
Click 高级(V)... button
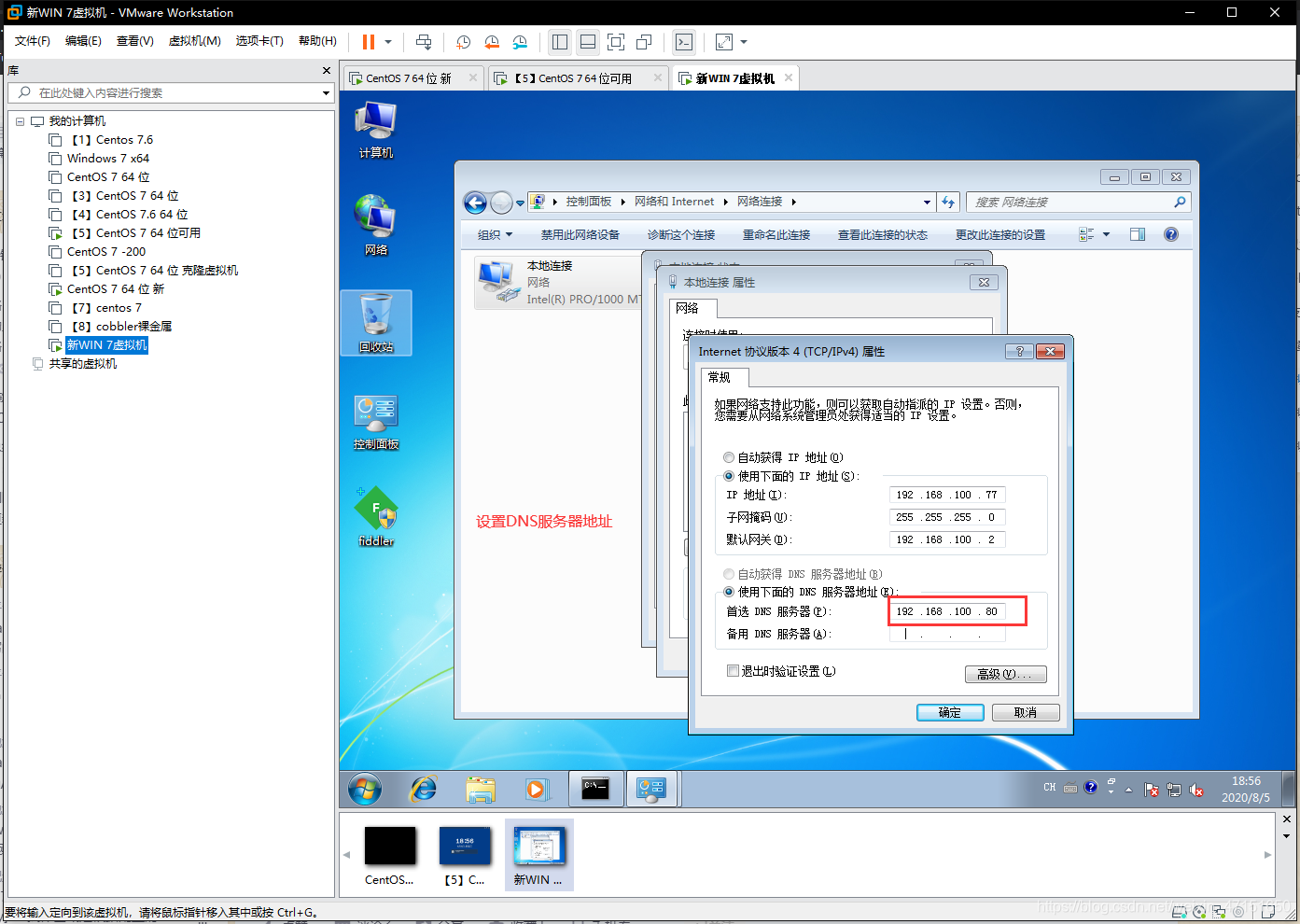pos(1005,674)
